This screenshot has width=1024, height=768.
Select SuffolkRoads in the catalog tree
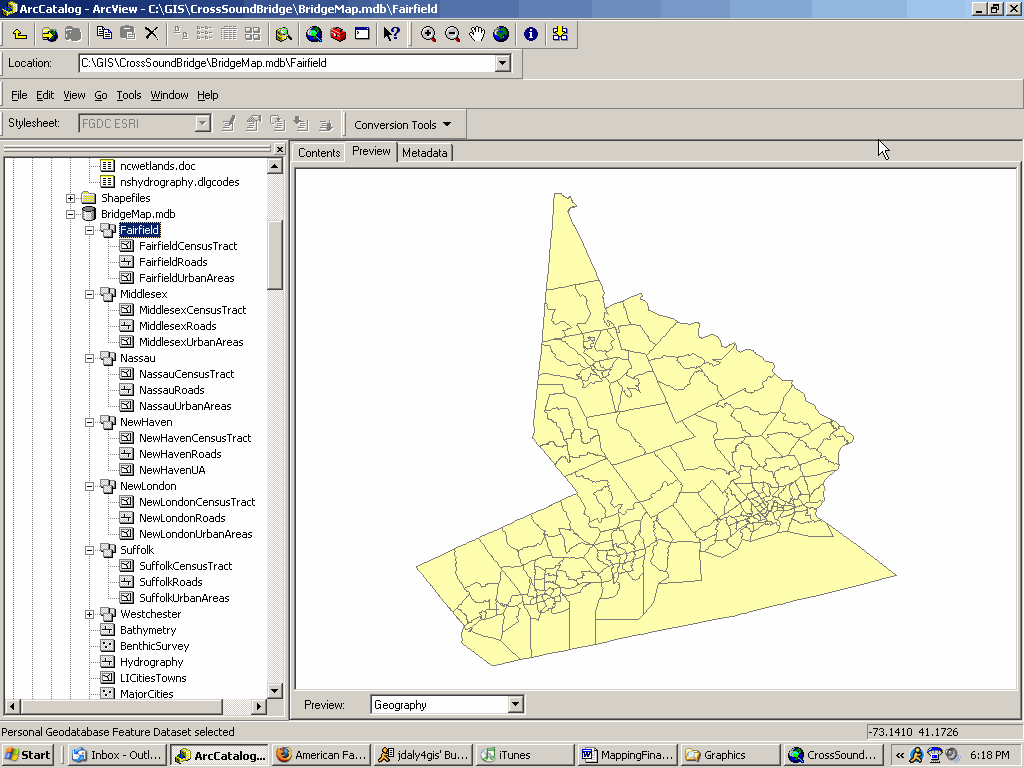tap(170, 582)
